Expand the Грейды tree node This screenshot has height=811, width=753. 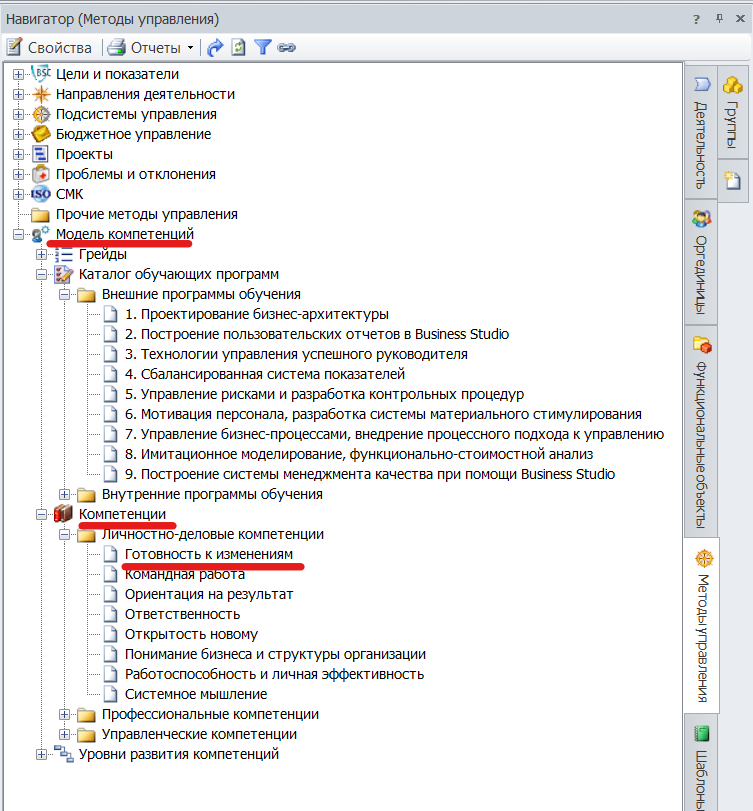pos(42,254)
